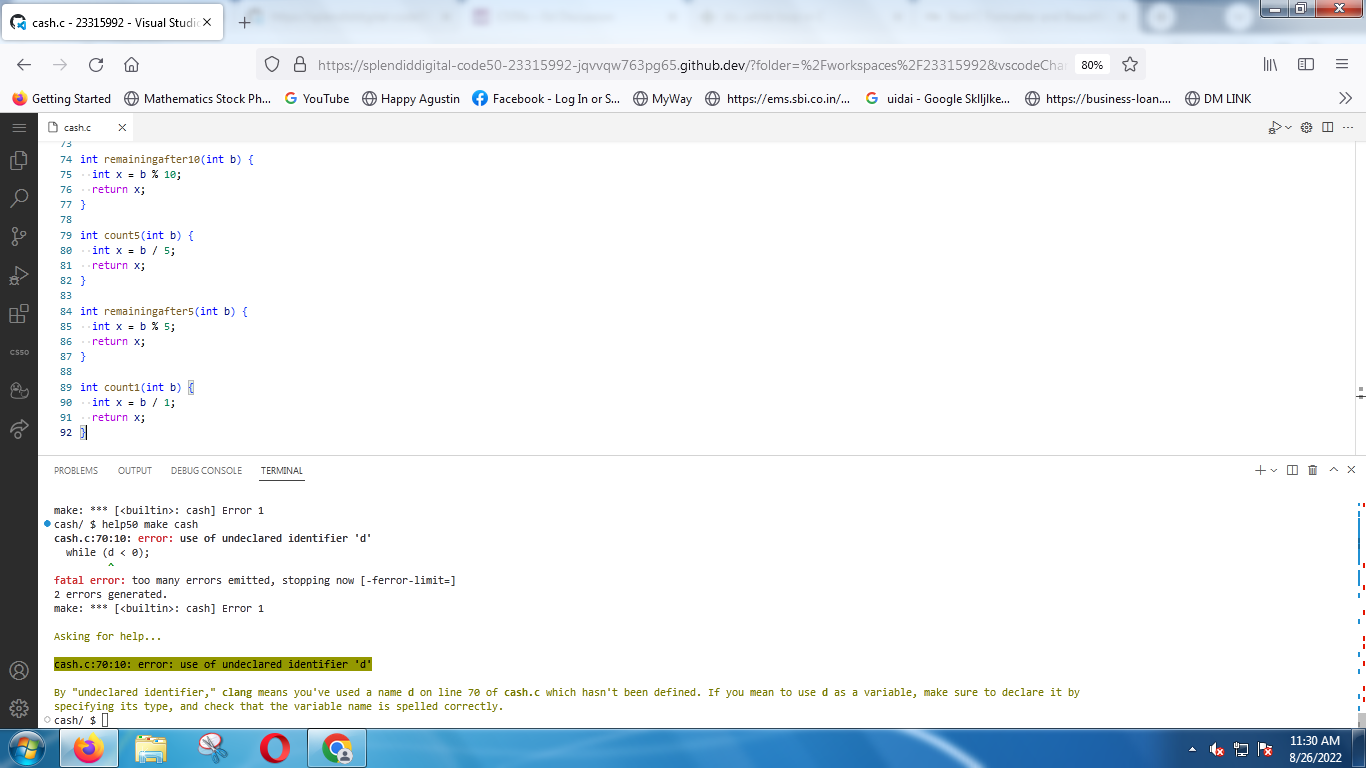The width and height of the screenshot is (1366, 768).
Task: Switch to the OUTPUT panel tab
Action: 135,471
